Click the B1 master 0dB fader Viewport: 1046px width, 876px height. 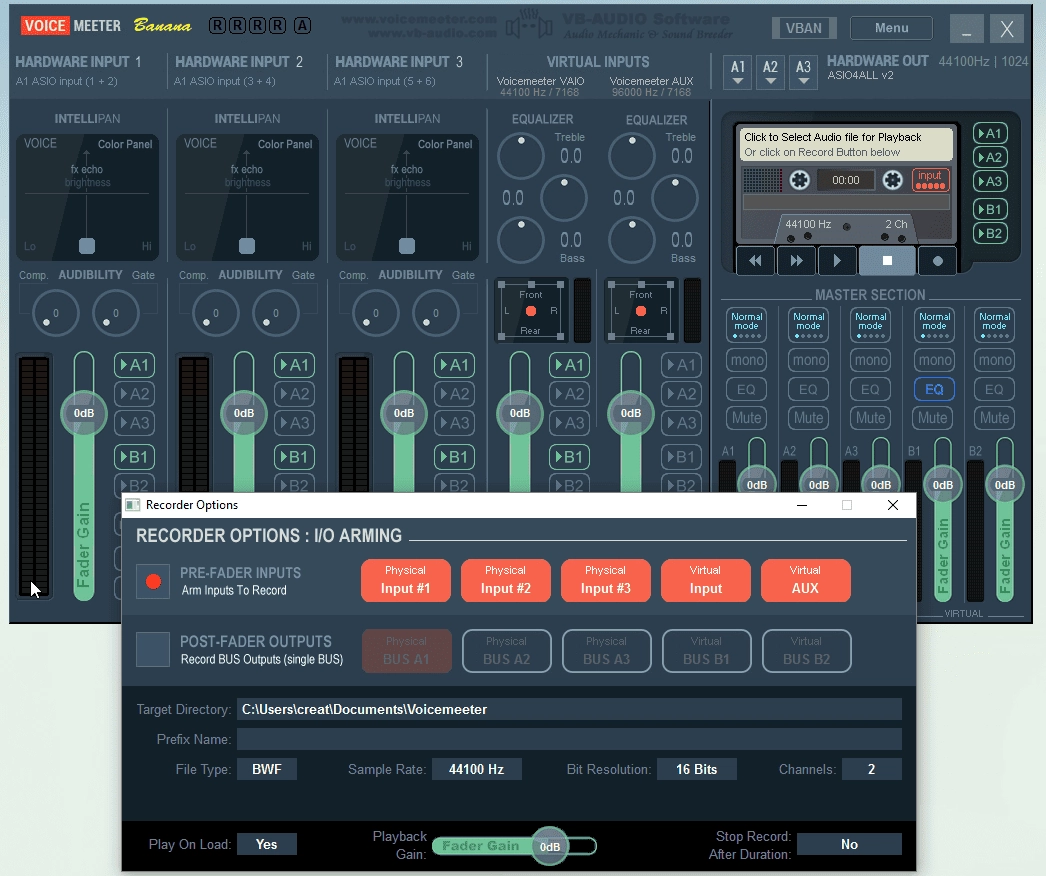942,484
